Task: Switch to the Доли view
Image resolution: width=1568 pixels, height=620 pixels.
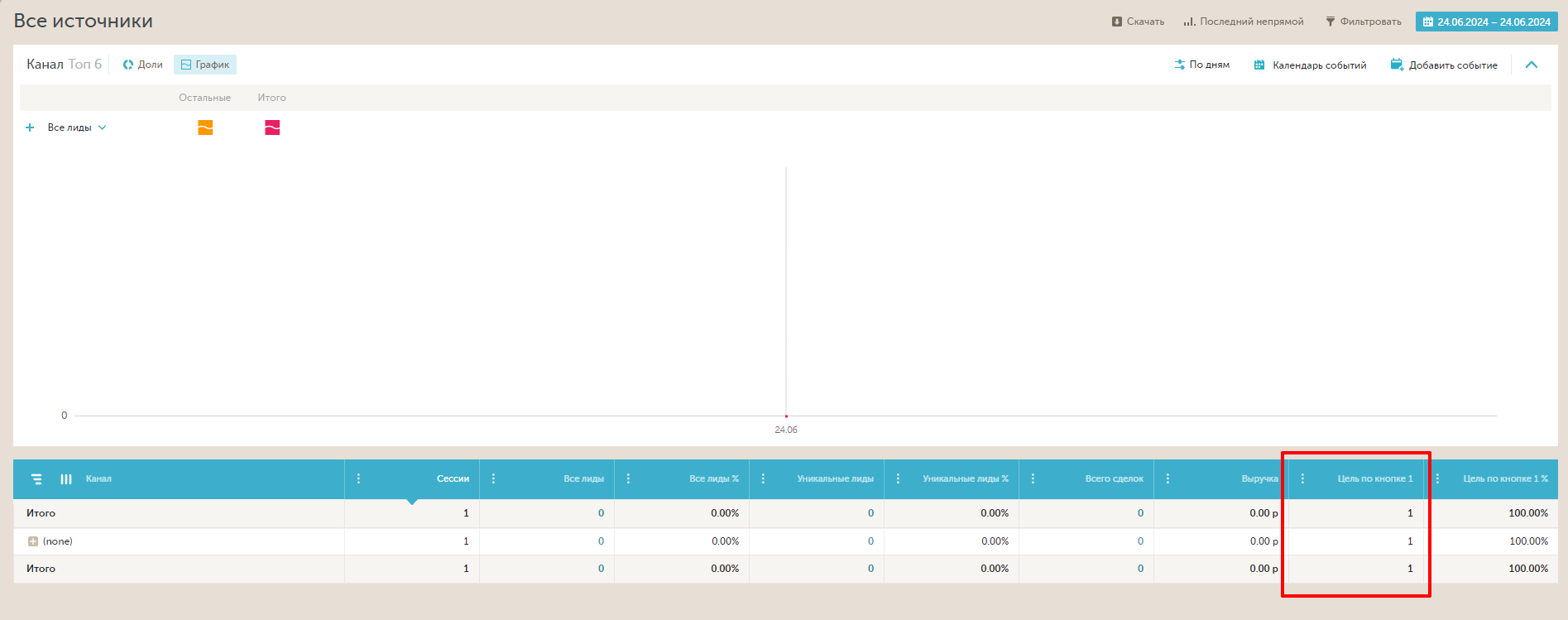Action: click(x=142, y=65)
